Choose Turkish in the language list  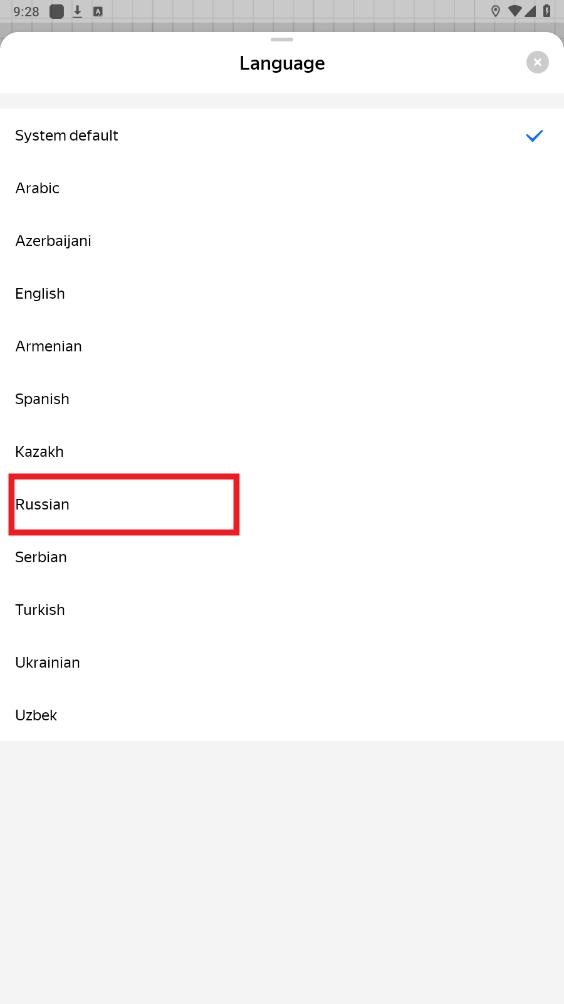pos(282,610)
